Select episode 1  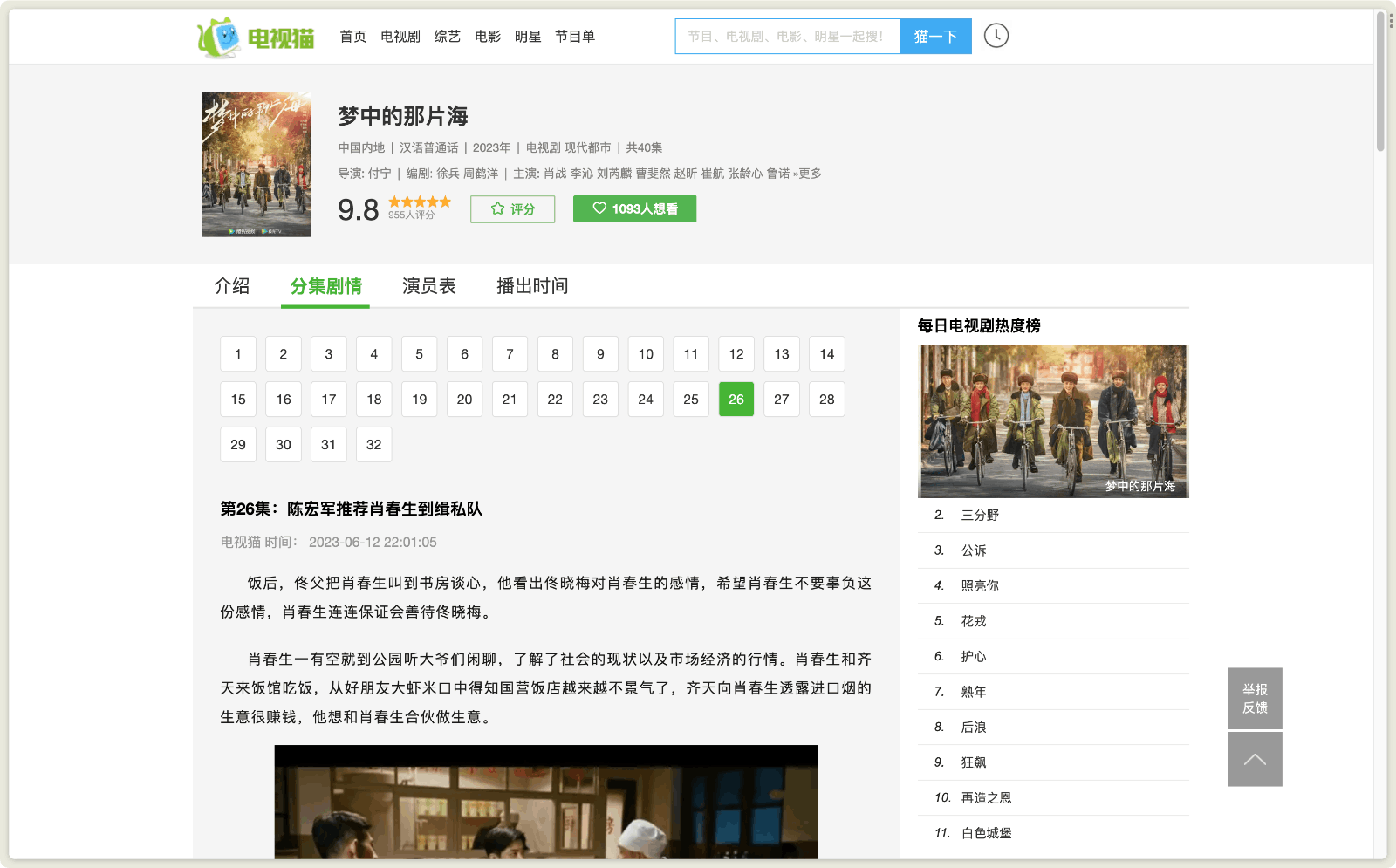click(238, 354)
